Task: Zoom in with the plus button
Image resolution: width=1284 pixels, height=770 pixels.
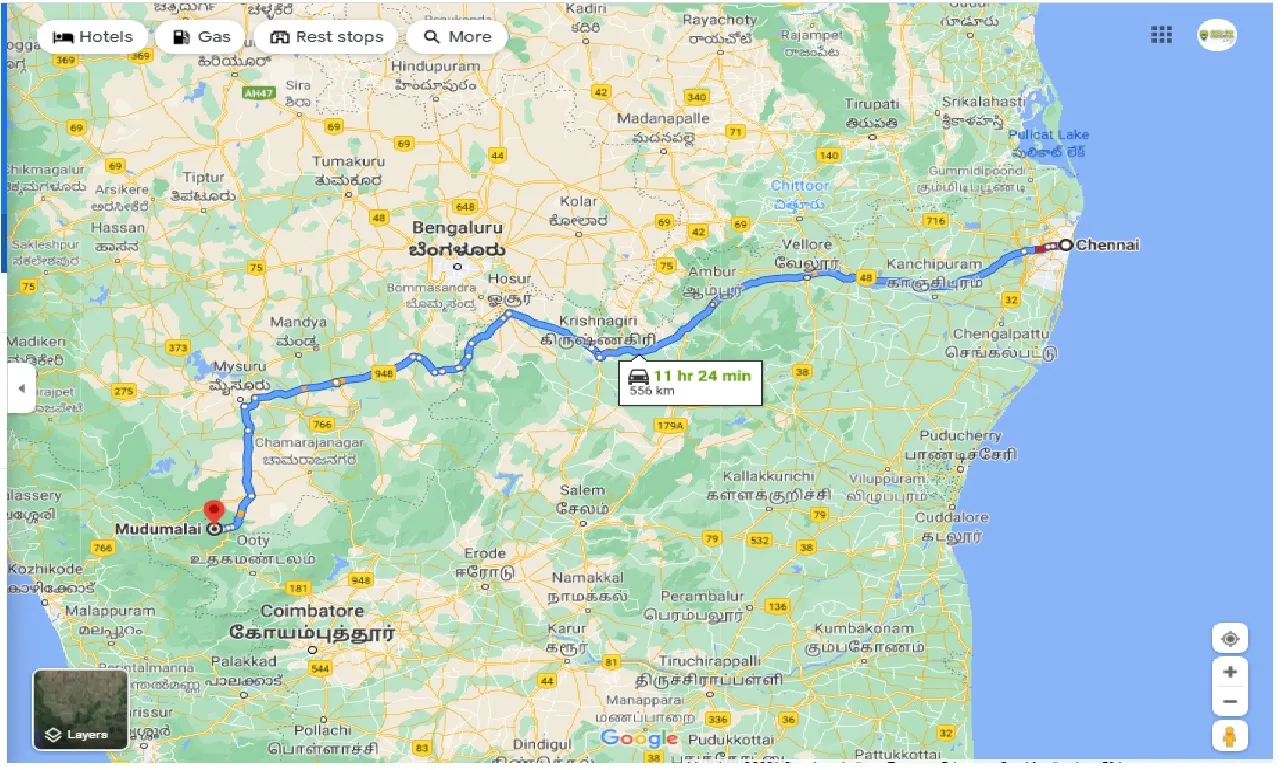Action: pyautogui.click(x=1230, y=672)
